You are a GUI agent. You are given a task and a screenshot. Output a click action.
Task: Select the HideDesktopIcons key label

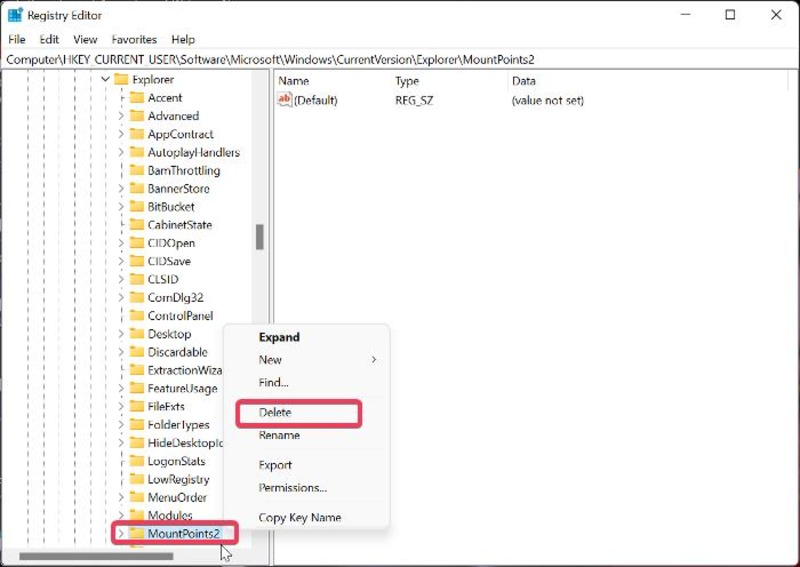(x=185, y=443)
